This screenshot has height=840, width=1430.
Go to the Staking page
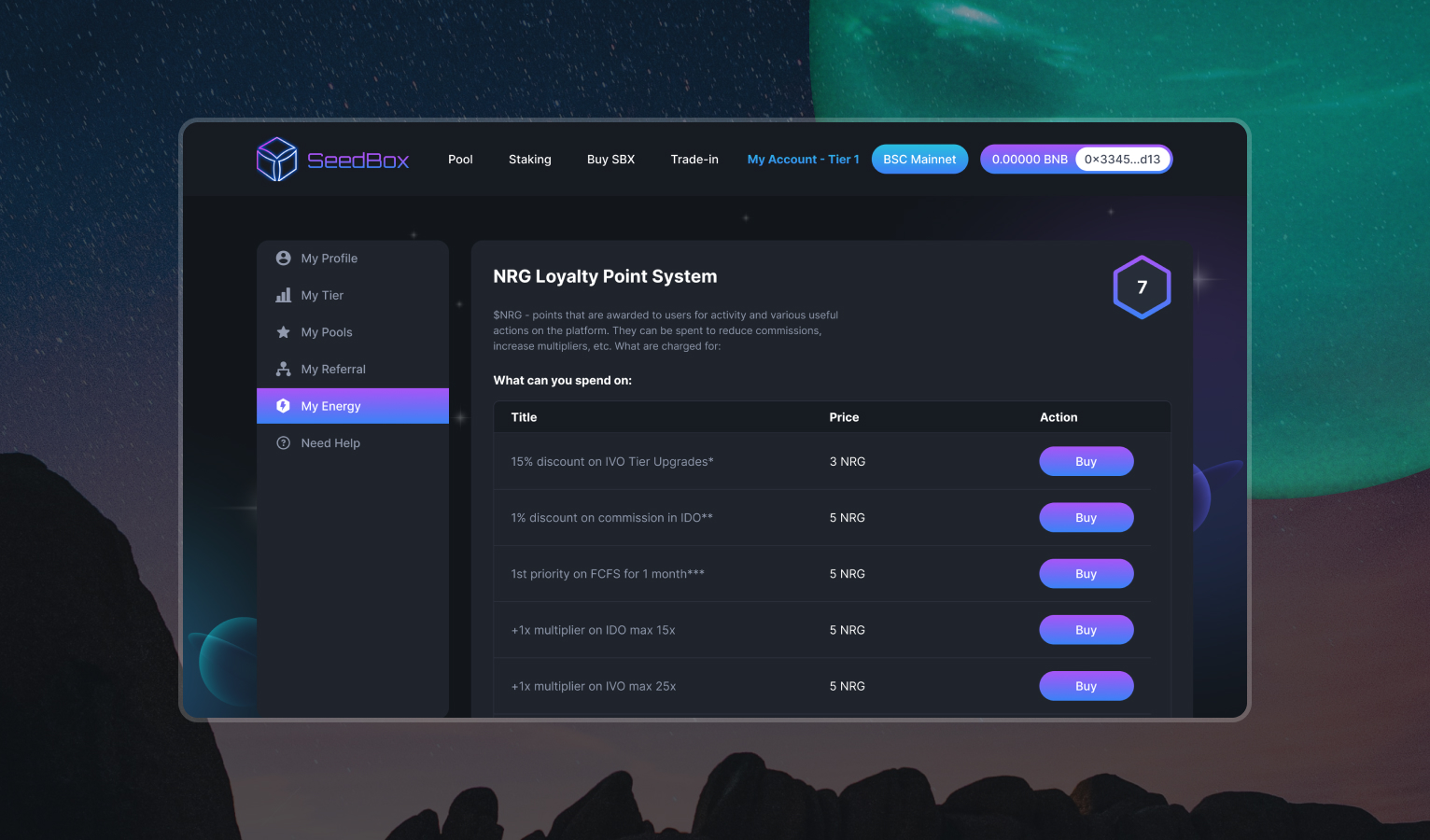coord(529,160)
